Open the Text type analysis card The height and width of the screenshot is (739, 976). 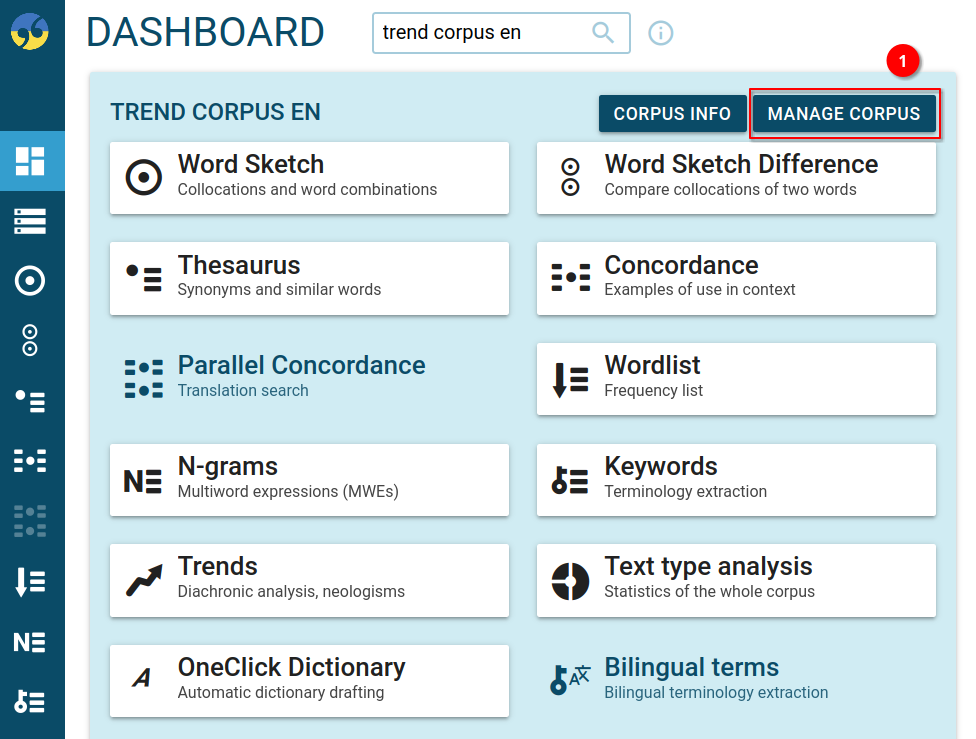click(x=736, y=580)
